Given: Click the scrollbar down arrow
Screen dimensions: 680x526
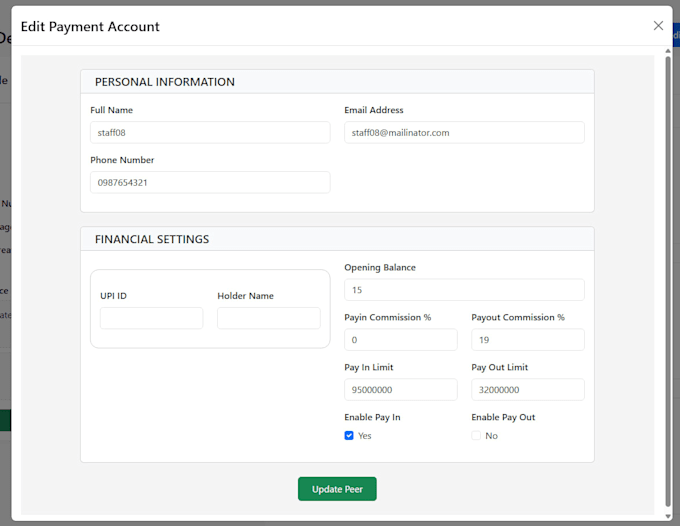Looking at the screenshot, I should pos(668,516).
